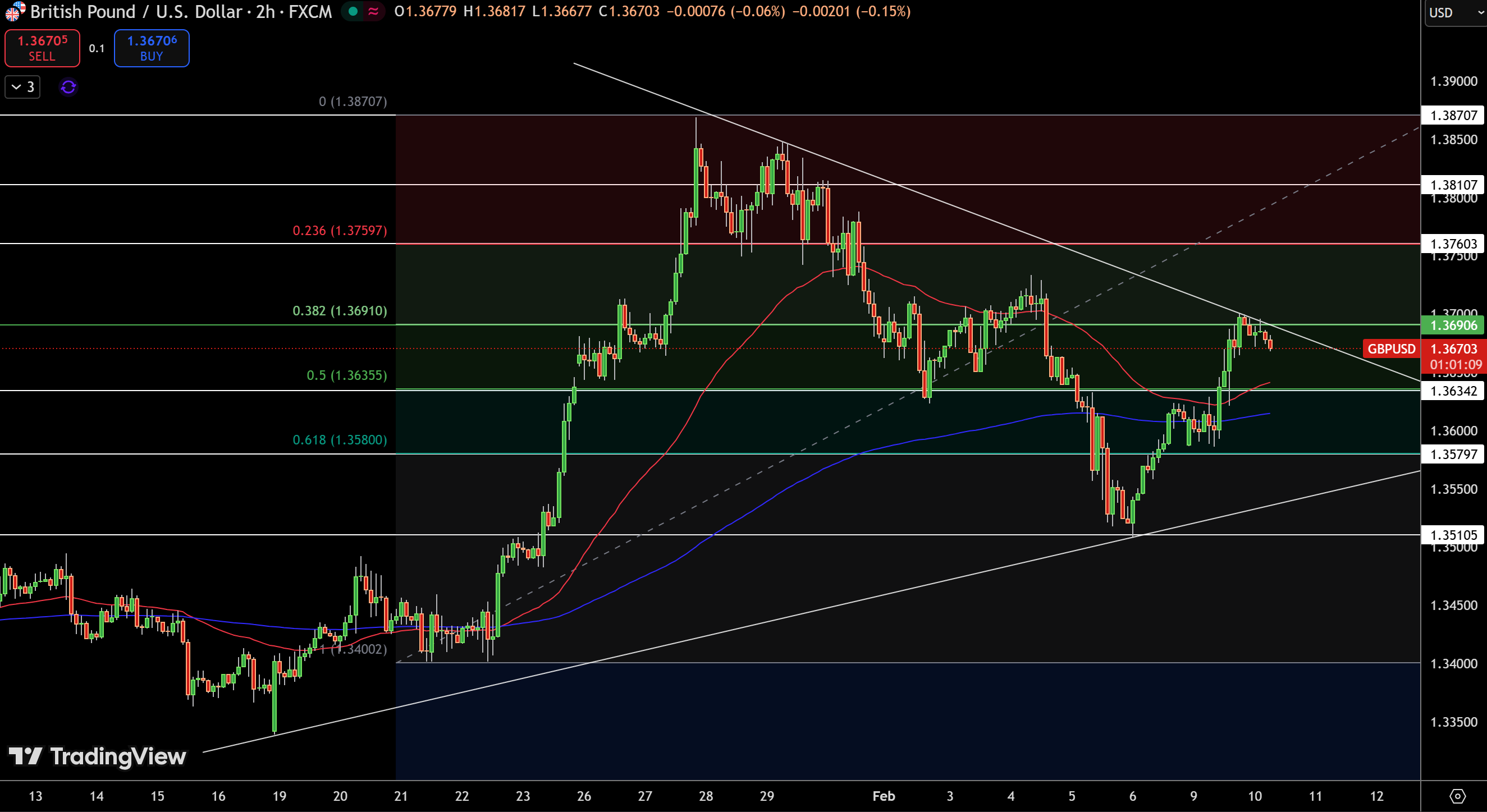
Task: Click the FXCM source text in title
Action: click(x=310, y=12)
